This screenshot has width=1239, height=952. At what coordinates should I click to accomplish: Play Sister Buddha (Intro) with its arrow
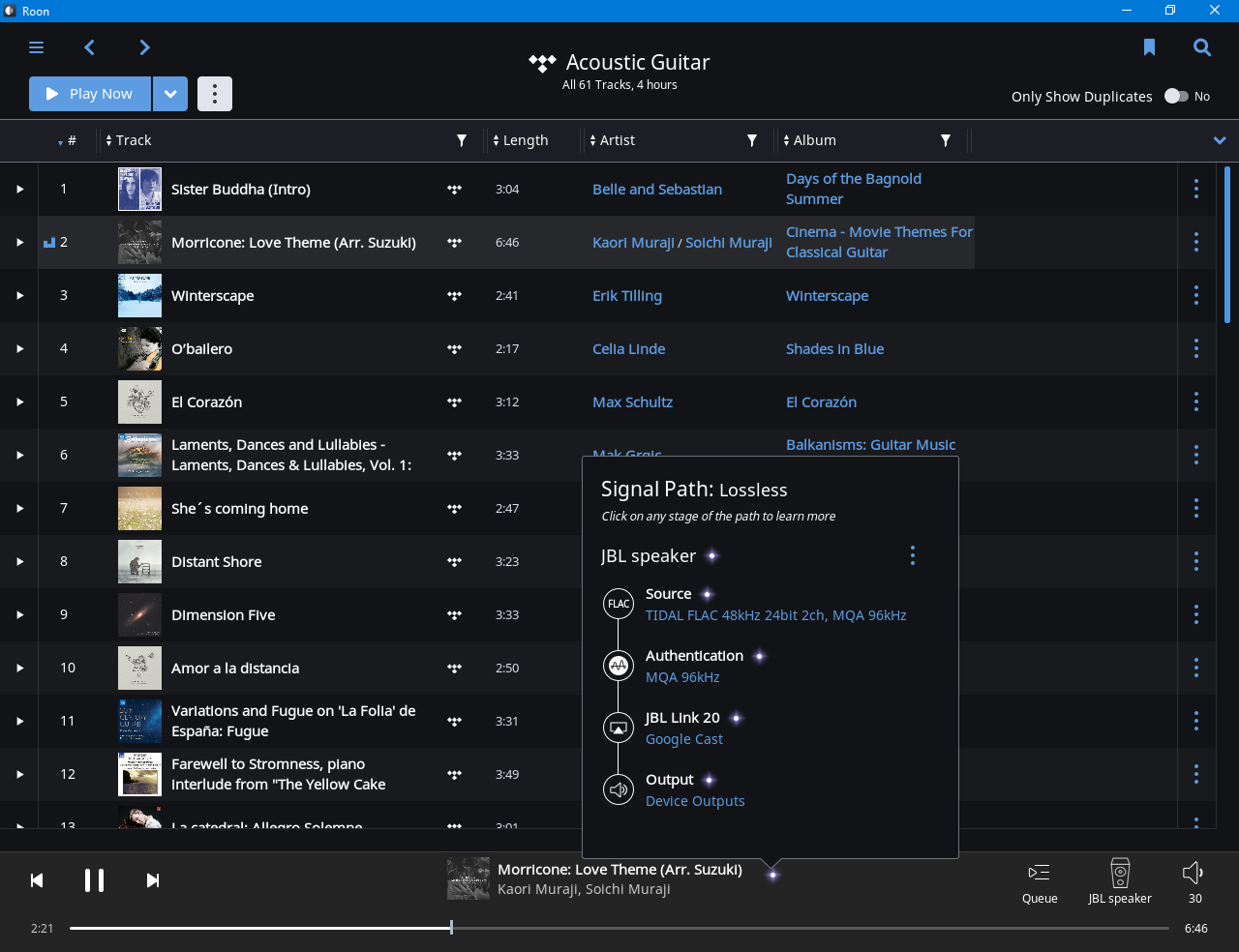click(19, 189)
